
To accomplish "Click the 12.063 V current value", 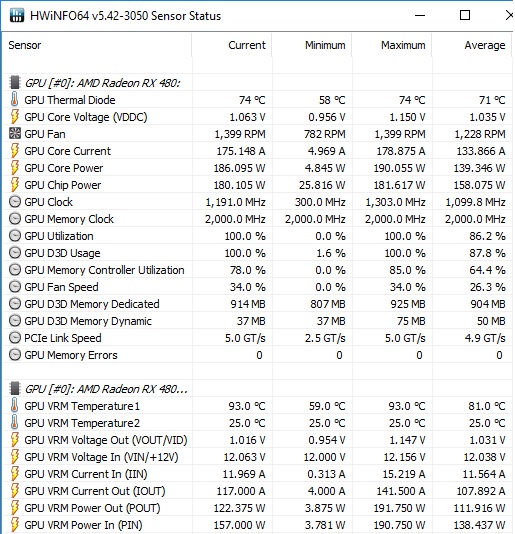I will click(x=244, y=457).
